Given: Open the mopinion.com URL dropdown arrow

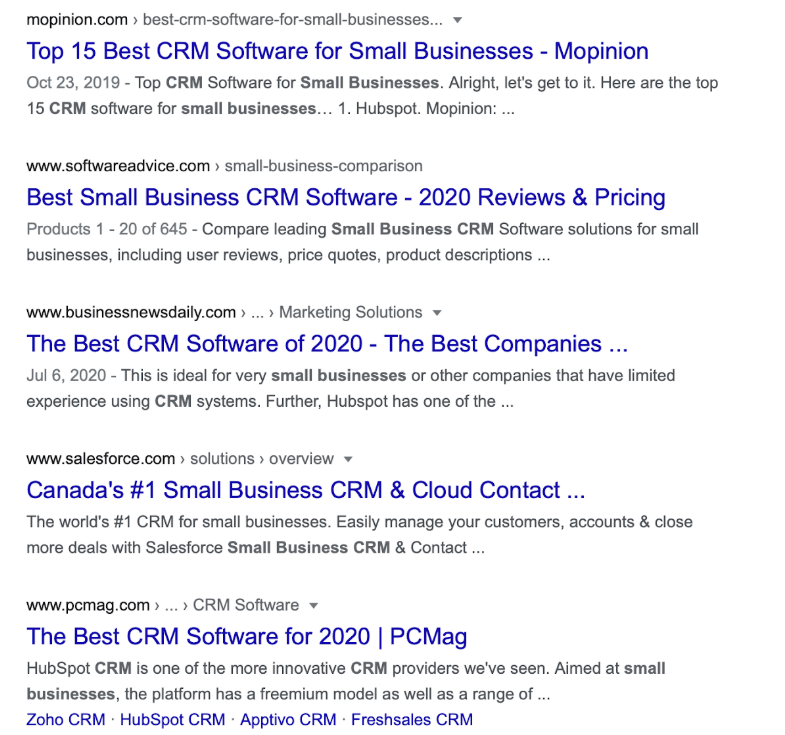Looking at the screenshot, I should pos(457,20).
